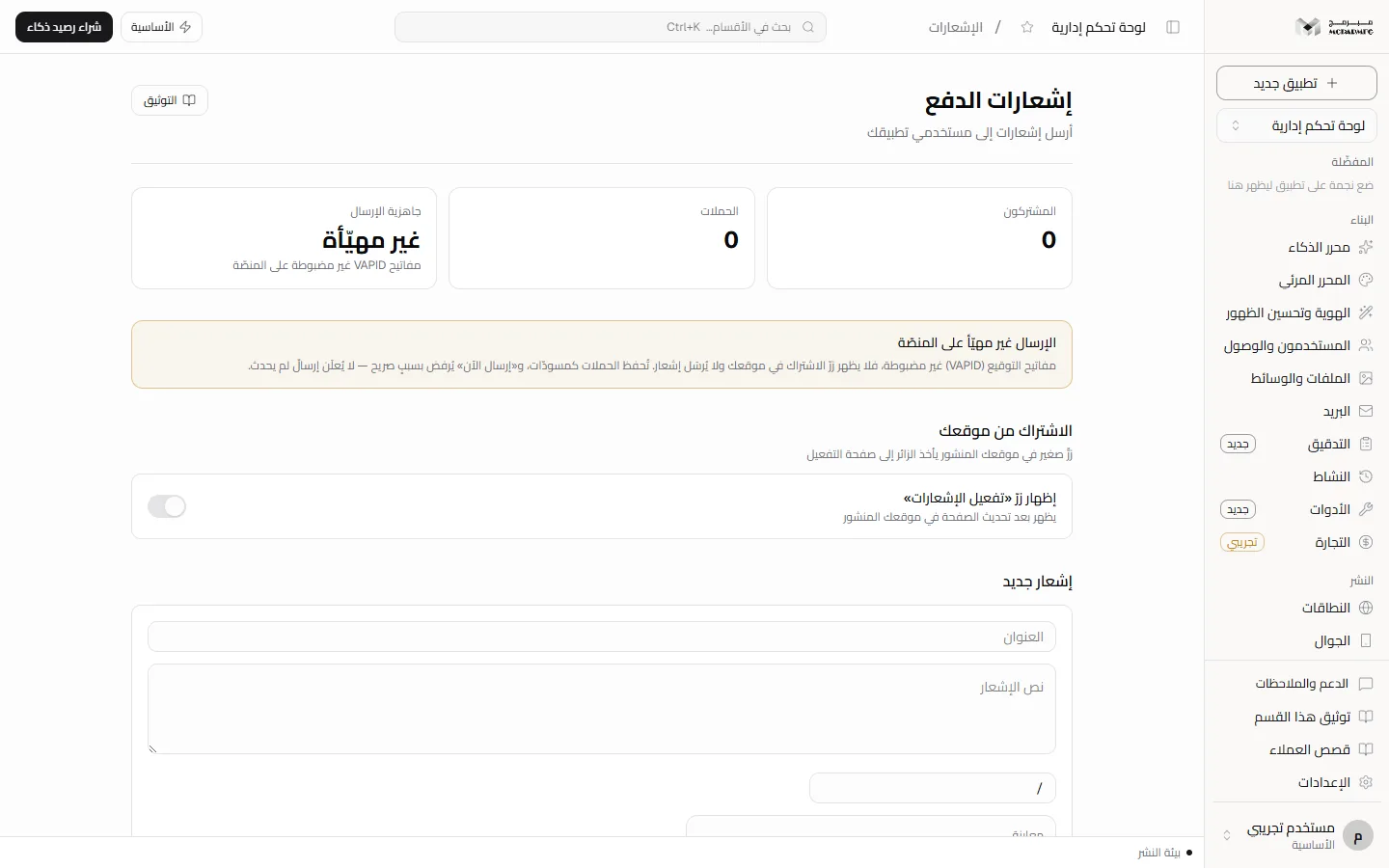Click the users and access icon
1389x868 pixels.
[x=1365, y=346]
